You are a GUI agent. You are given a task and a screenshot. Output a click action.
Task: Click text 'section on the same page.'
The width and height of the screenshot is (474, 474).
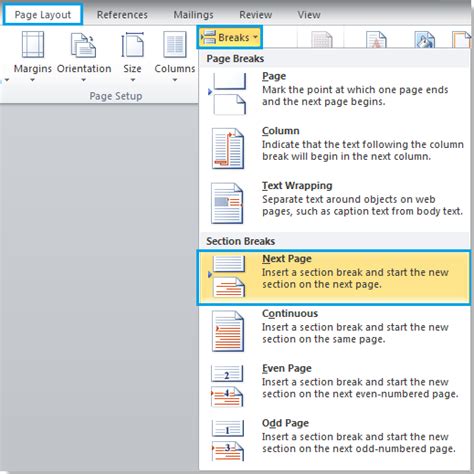(323, 339)
